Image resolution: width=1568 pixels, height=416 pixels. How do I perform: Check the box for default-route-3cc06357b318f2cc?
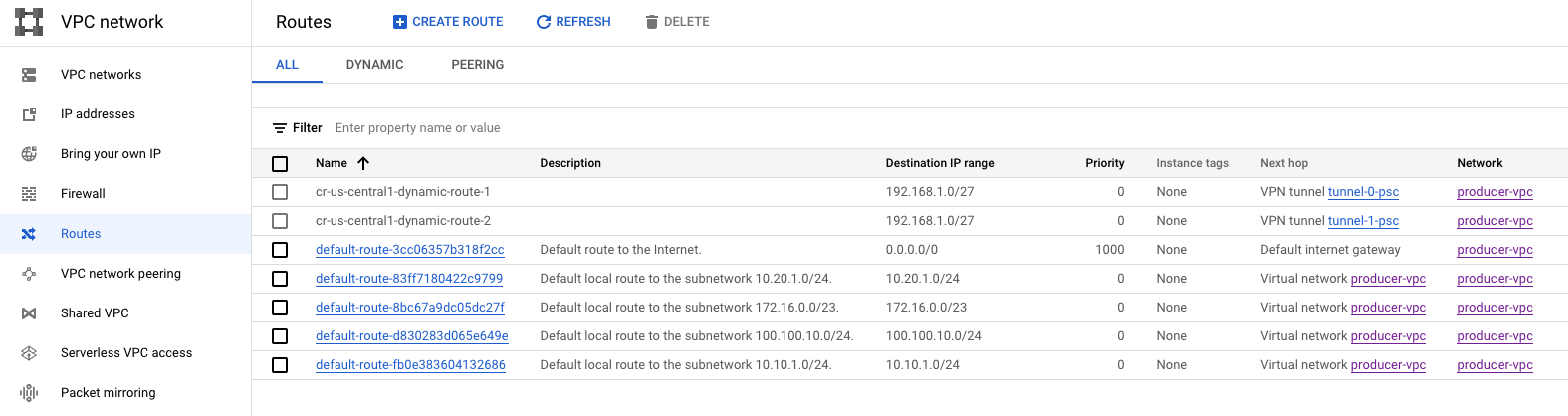[280, 250]
